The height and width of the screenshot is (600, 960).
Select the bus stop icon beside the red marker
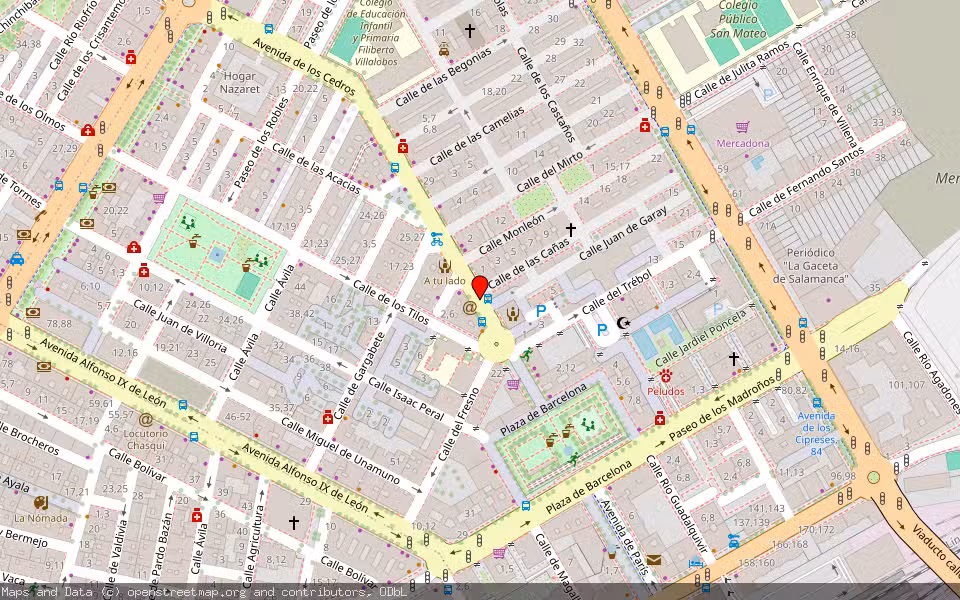pos(487,298)
